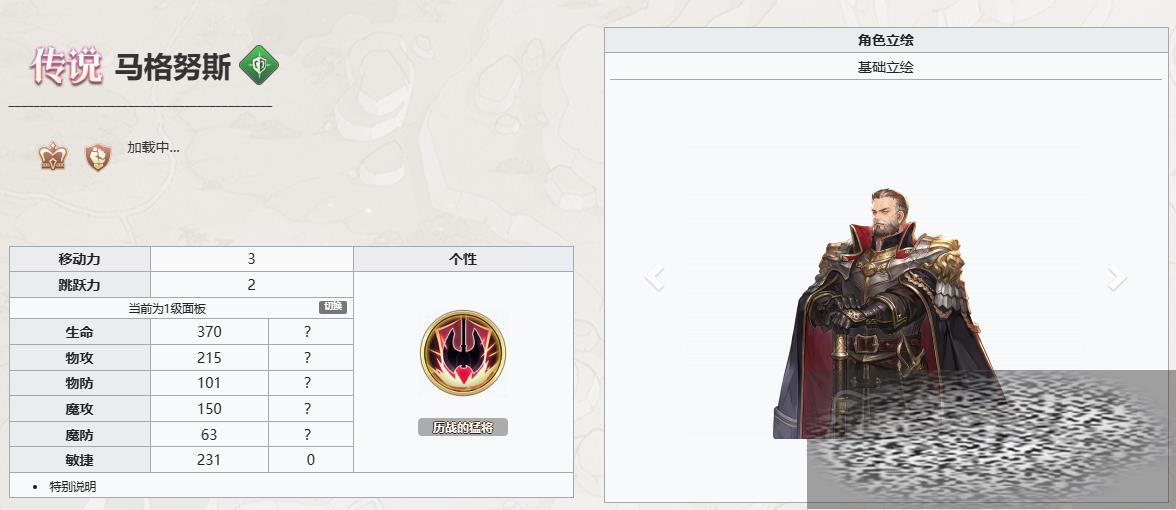Click the 角色立绘 section header
This screenshot has height=510, width=1176.
886,40
